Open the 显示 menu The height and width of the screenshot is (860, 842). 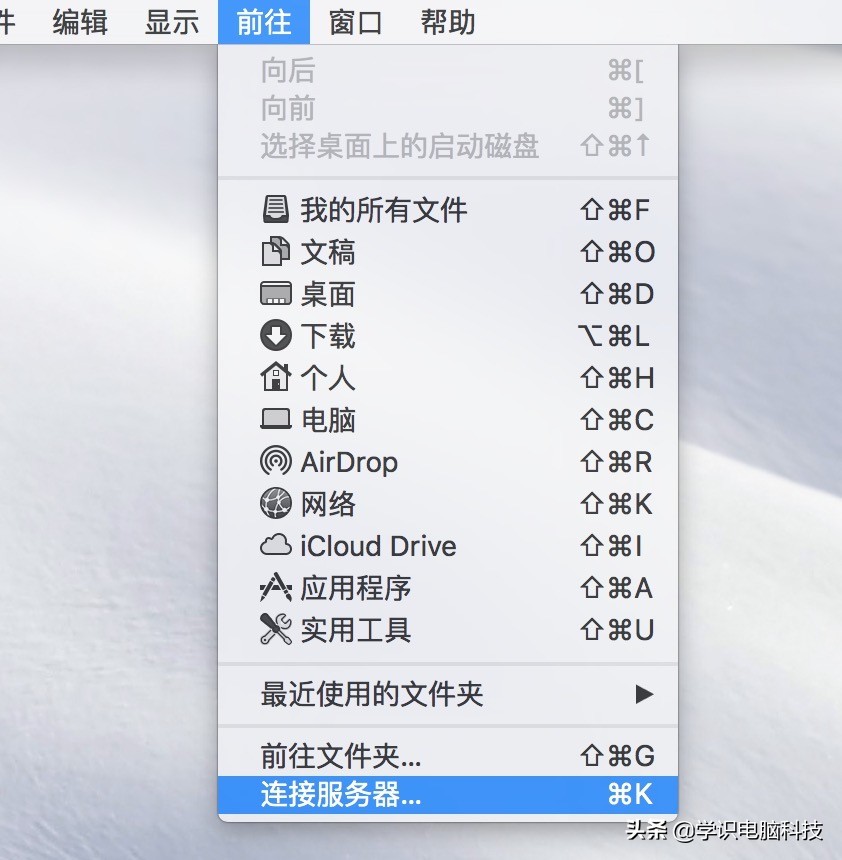(170, 22)
